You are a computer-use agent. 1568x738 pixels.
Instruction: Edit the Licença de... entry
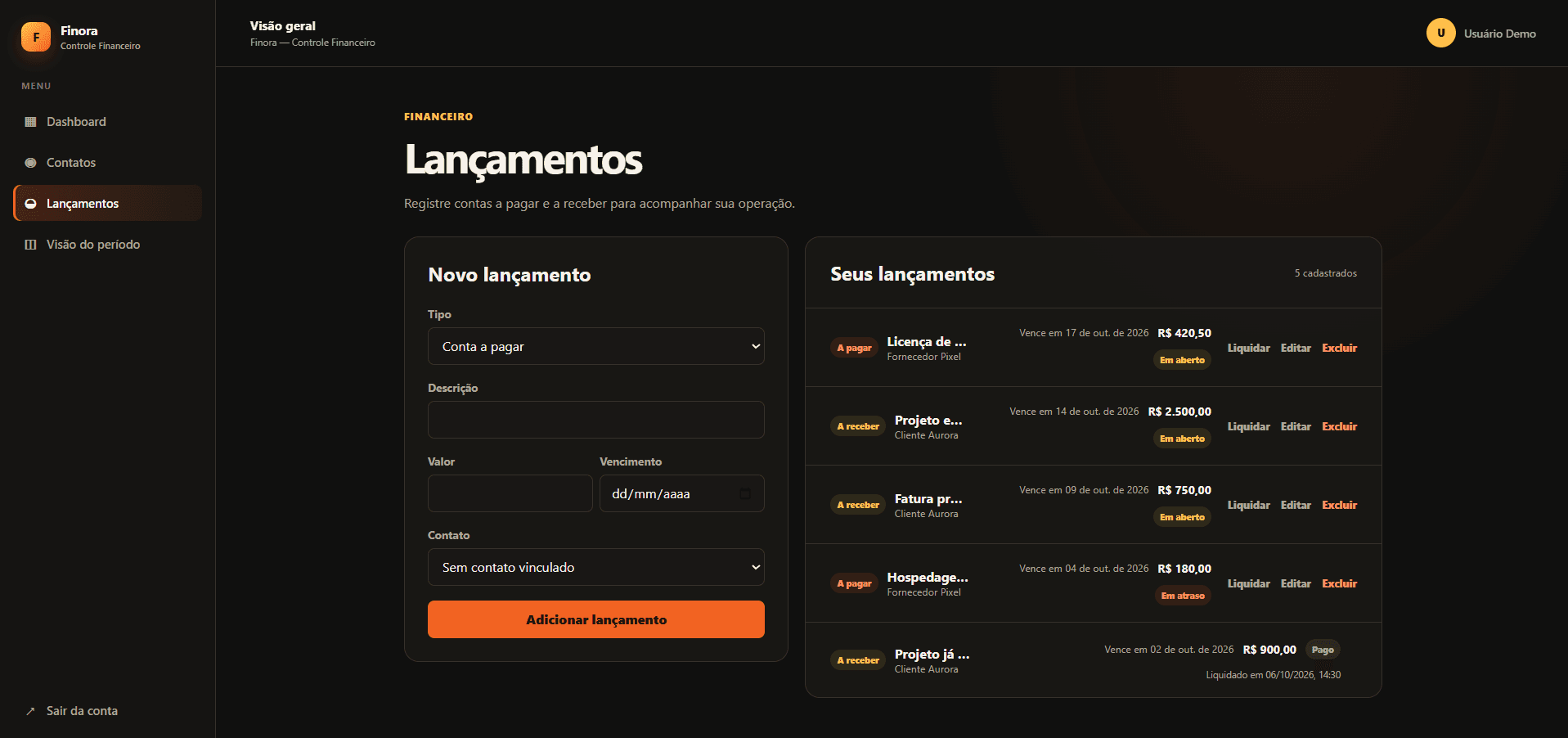(x=1296, y=348)
